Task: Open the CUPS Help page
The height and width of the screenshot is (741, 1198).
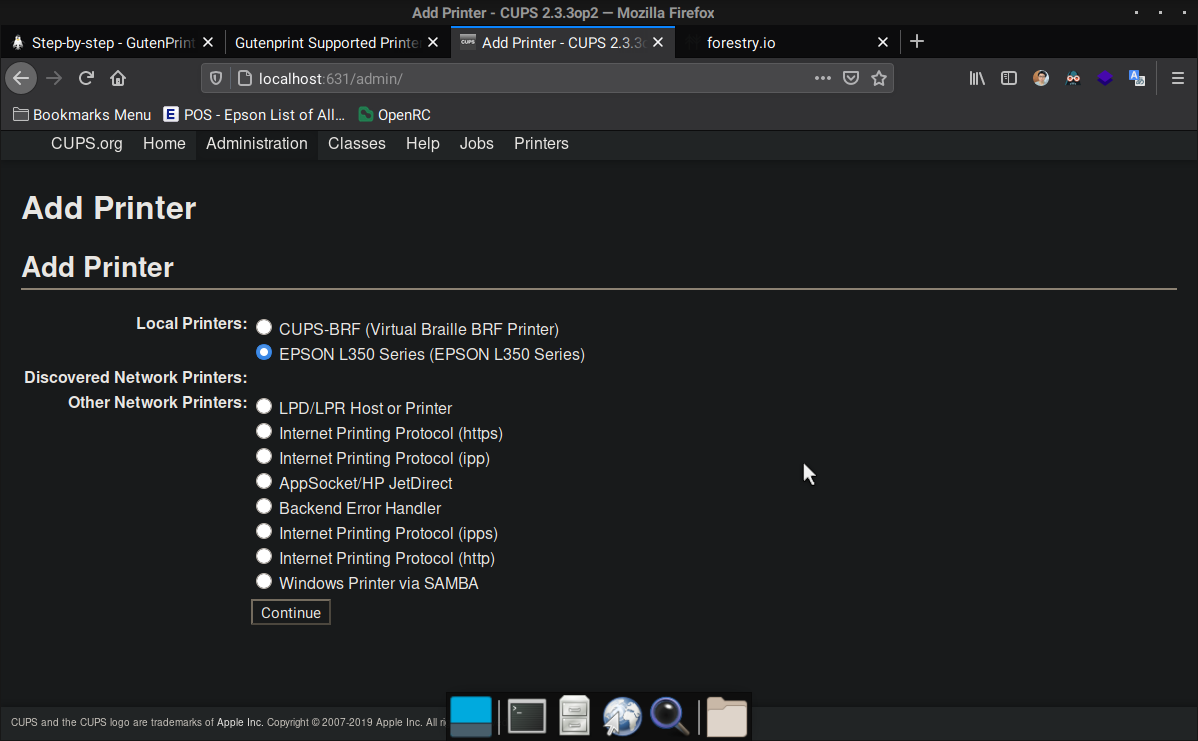Action: tap(423, 144)
